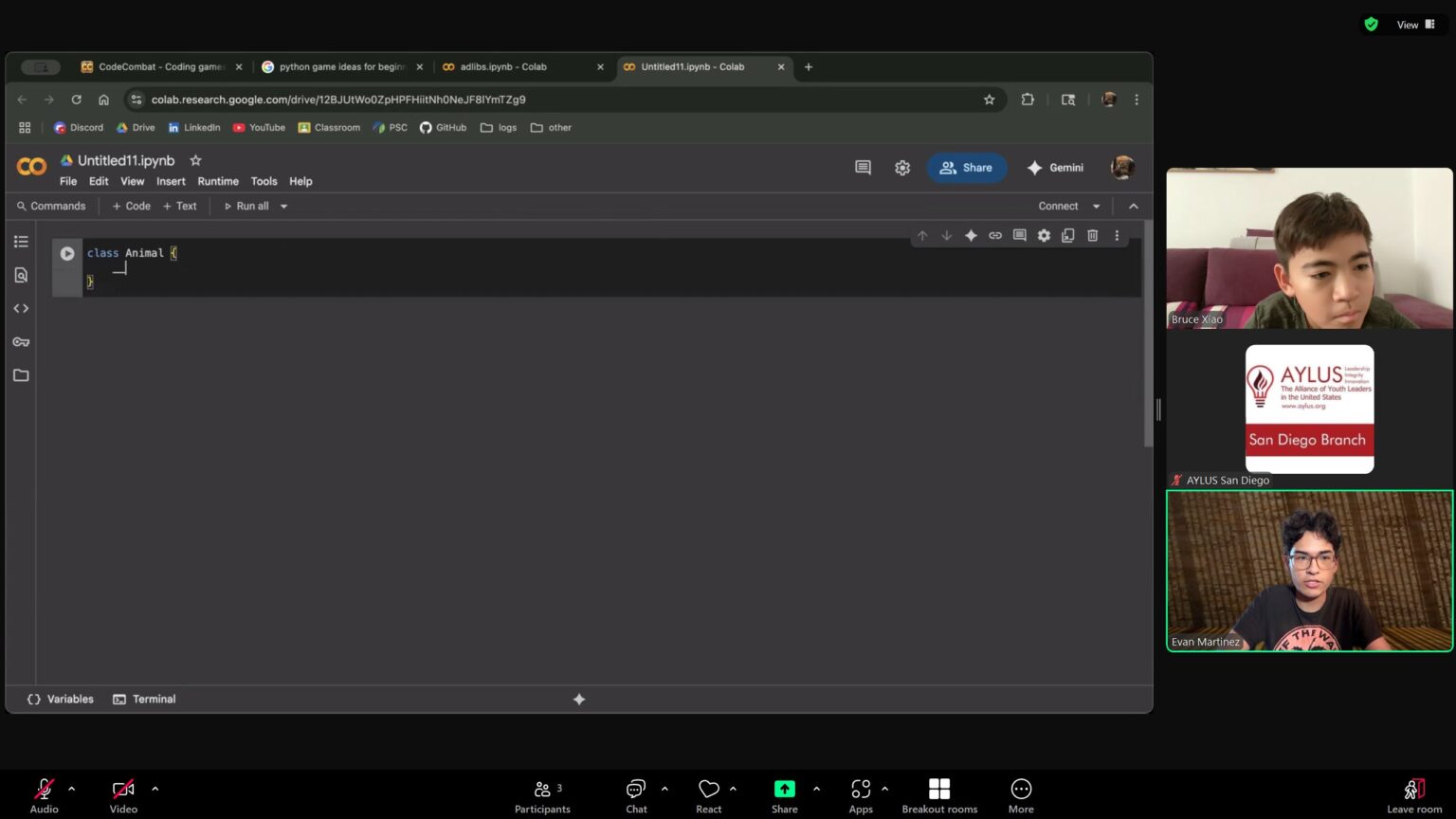Open the table of contents sidebar icon
1456x819 pixels.
21,242
